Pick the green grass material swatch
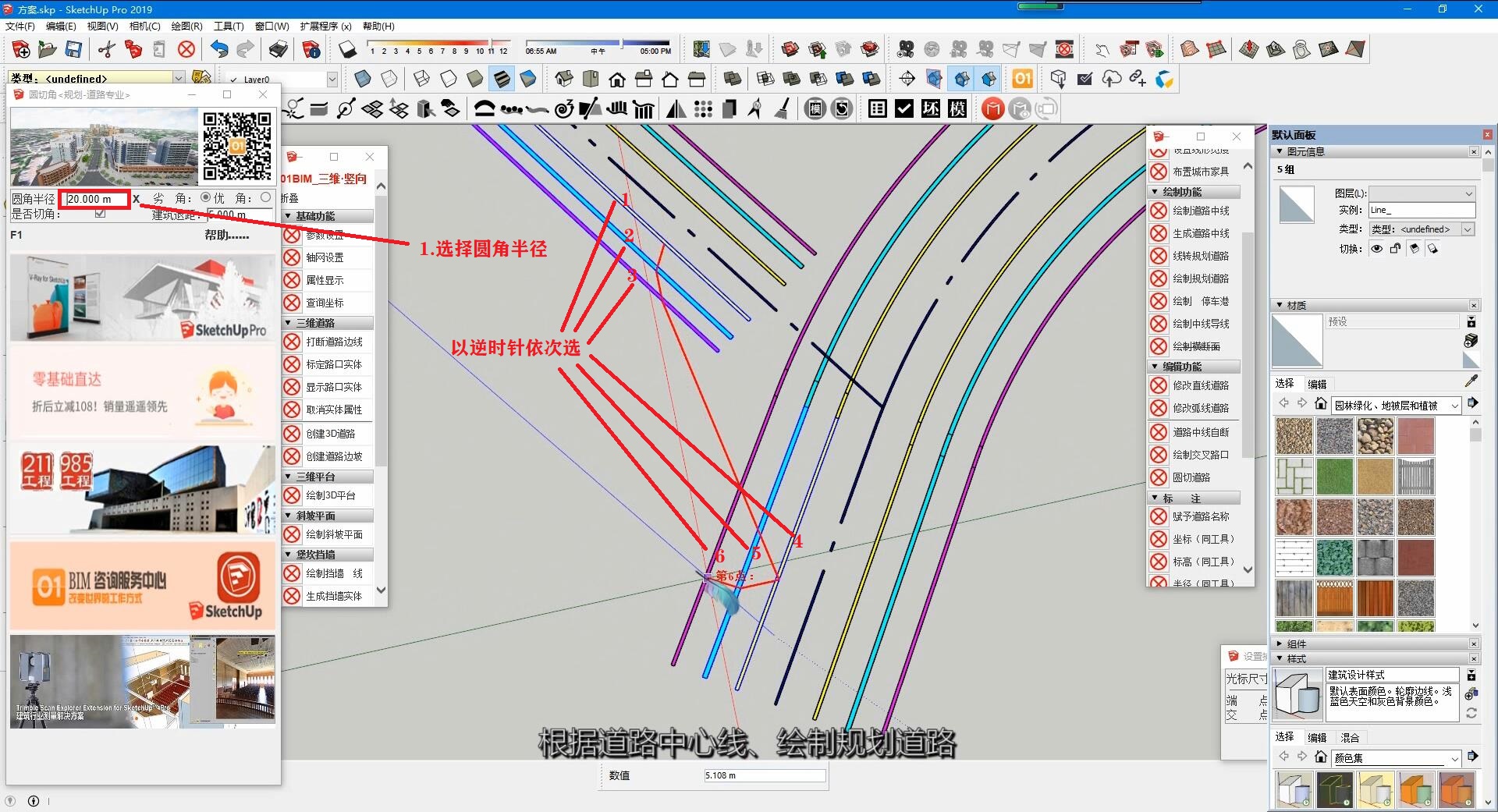The image size is (1498, 812). (x=1334, y=476)
